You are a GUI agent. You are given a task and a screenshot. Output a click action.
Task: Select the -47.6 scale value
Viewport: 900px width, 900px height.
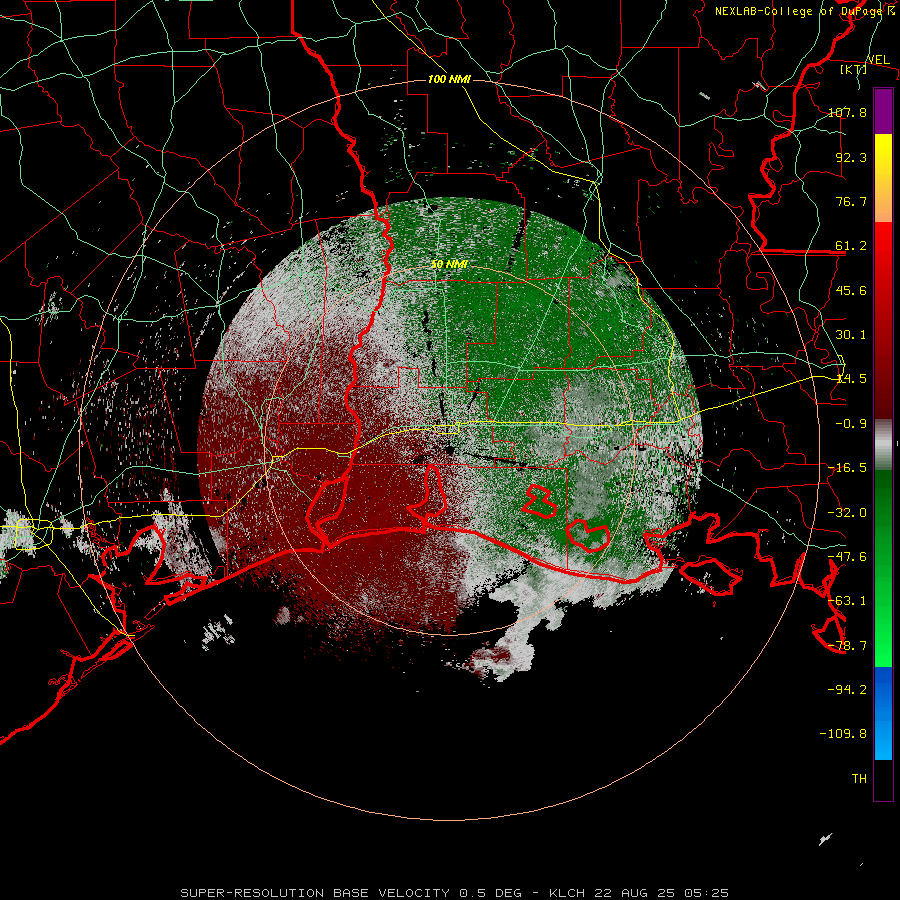tap(847, 557)
